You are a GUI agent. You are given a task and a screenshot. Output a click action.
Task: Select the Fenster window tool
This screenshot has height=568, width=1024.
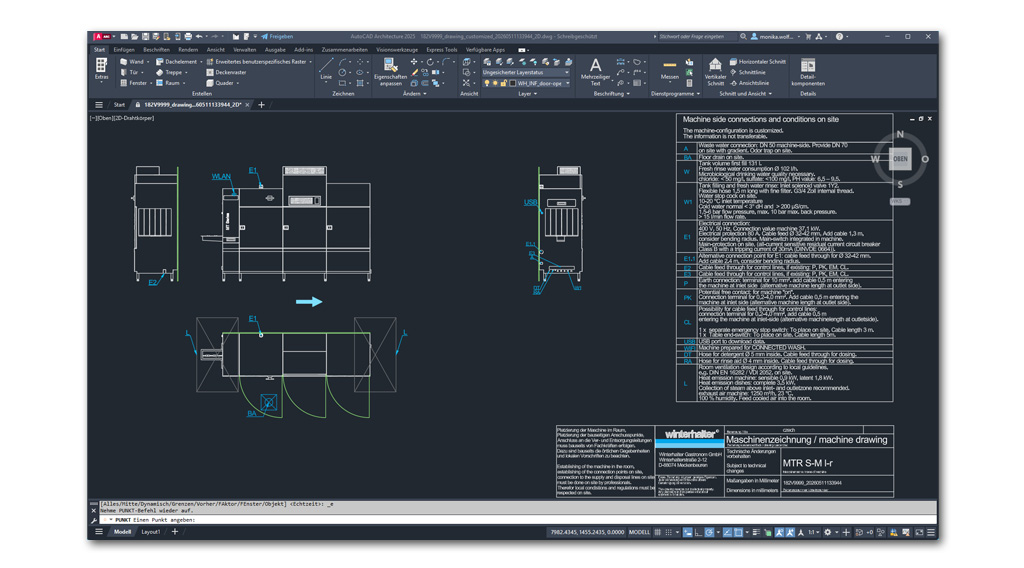click(x=134, y=83)
